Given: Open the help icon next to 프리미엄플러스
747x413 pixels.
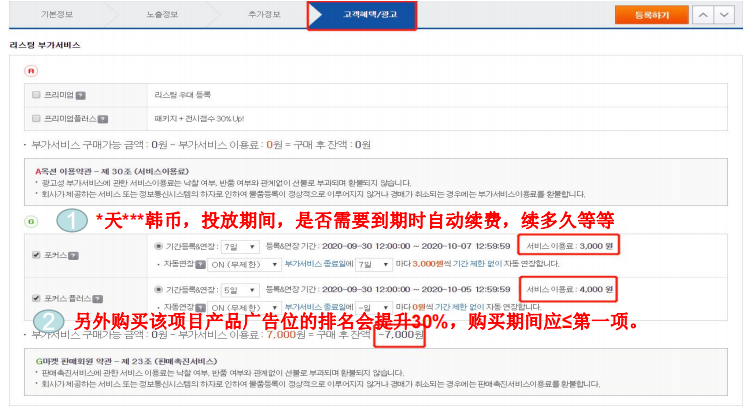Looking at the screenshot, I should tap(103, 119).
